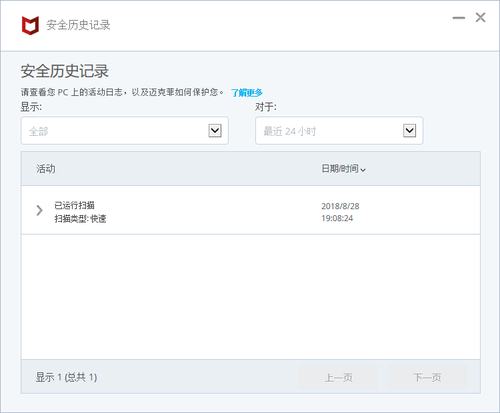Minimize the 安全历史记录 window
This screenshot has height=413, width=500.
click(x=459, y=18)
